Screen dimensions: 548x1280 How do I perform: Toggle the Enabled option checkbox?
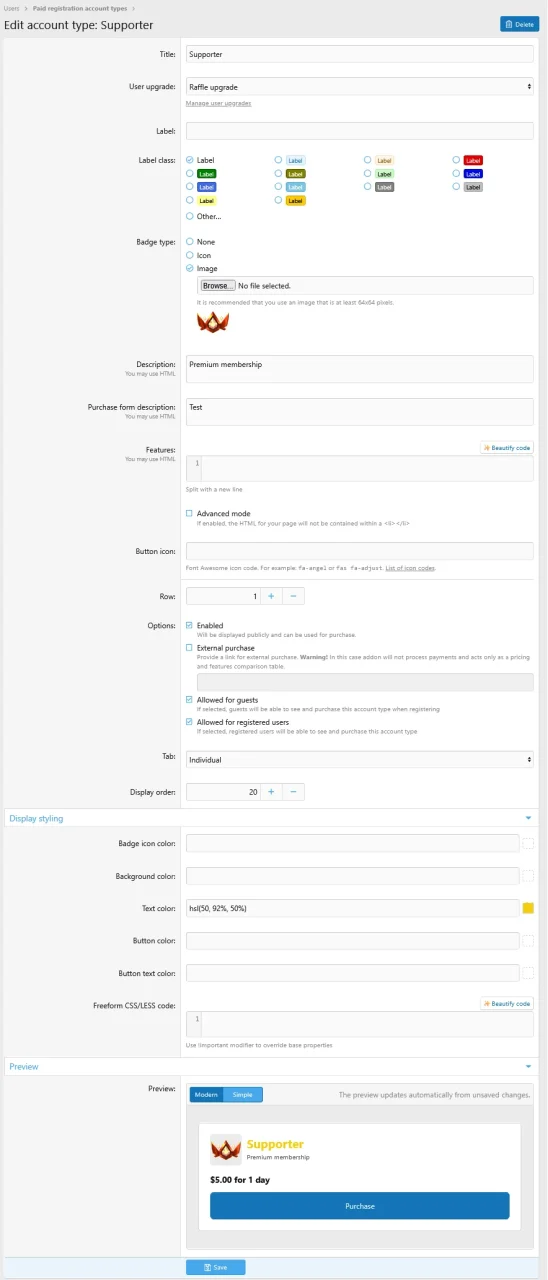point(190,625)
